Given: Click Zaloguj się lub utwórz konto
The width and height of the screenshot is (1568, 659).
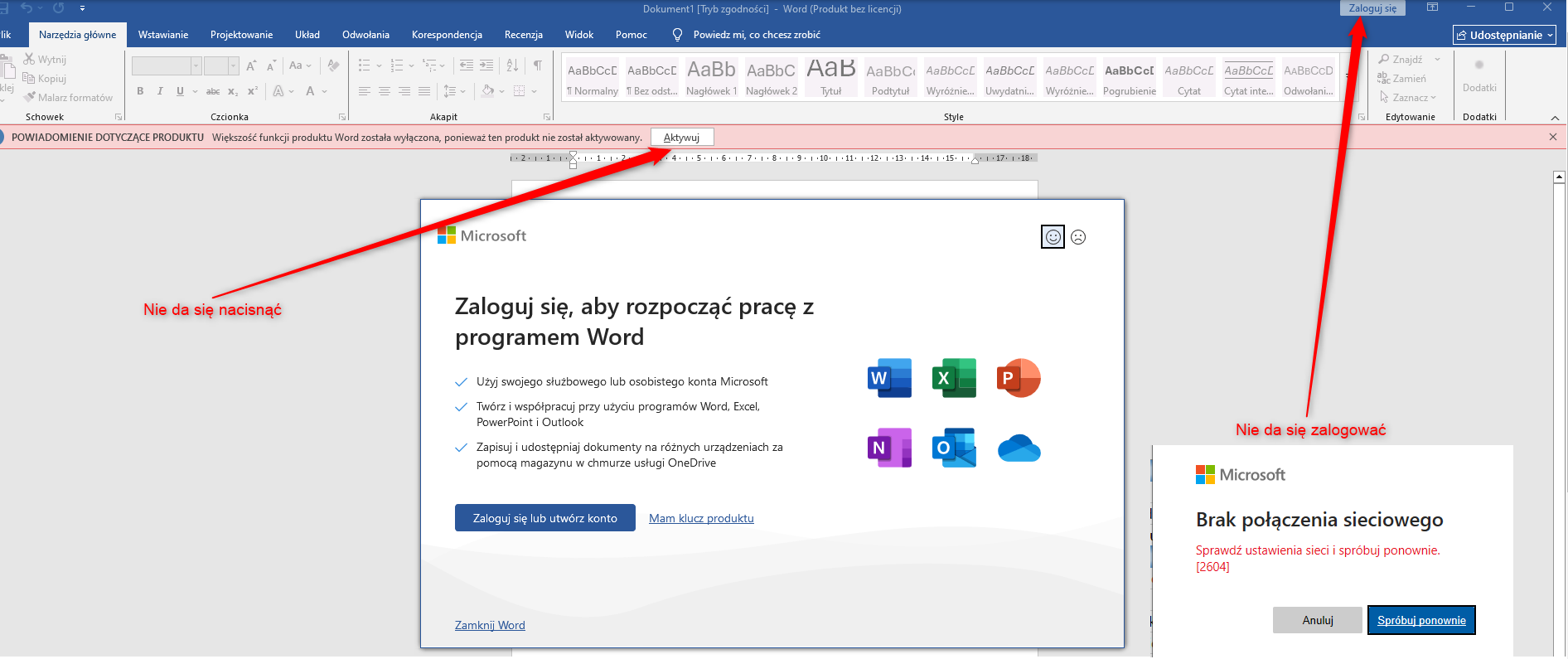Looking at the screenshot, I should (x=545, y=518).
